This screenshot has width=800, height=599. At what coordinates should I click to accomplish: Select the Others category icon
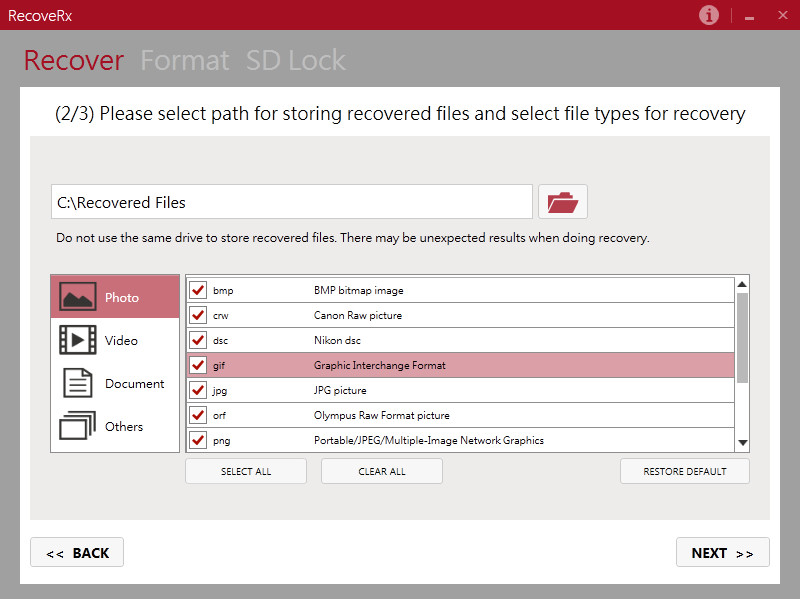pos(78,426)
